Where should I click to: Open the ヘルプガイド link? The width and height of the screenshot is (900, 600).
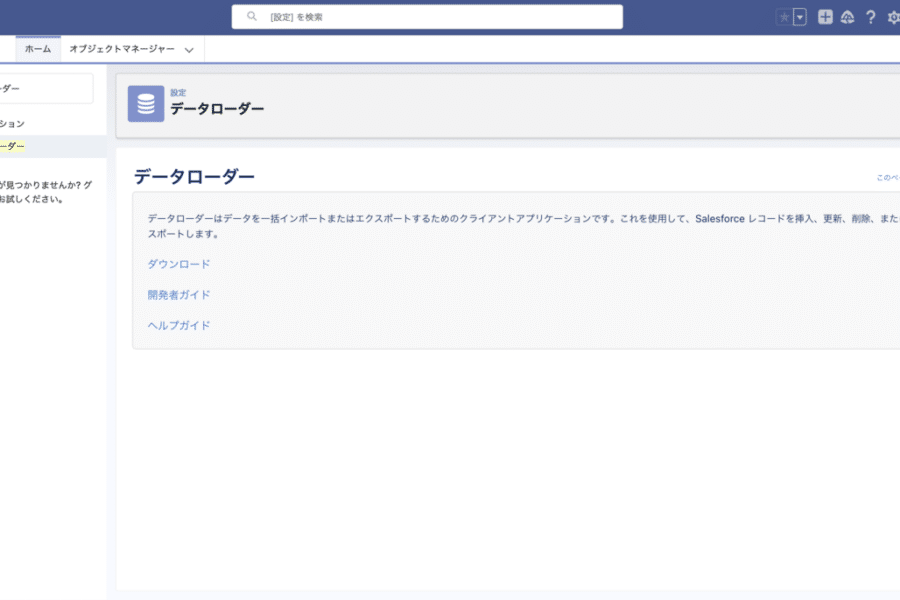(x=179, y=326)
